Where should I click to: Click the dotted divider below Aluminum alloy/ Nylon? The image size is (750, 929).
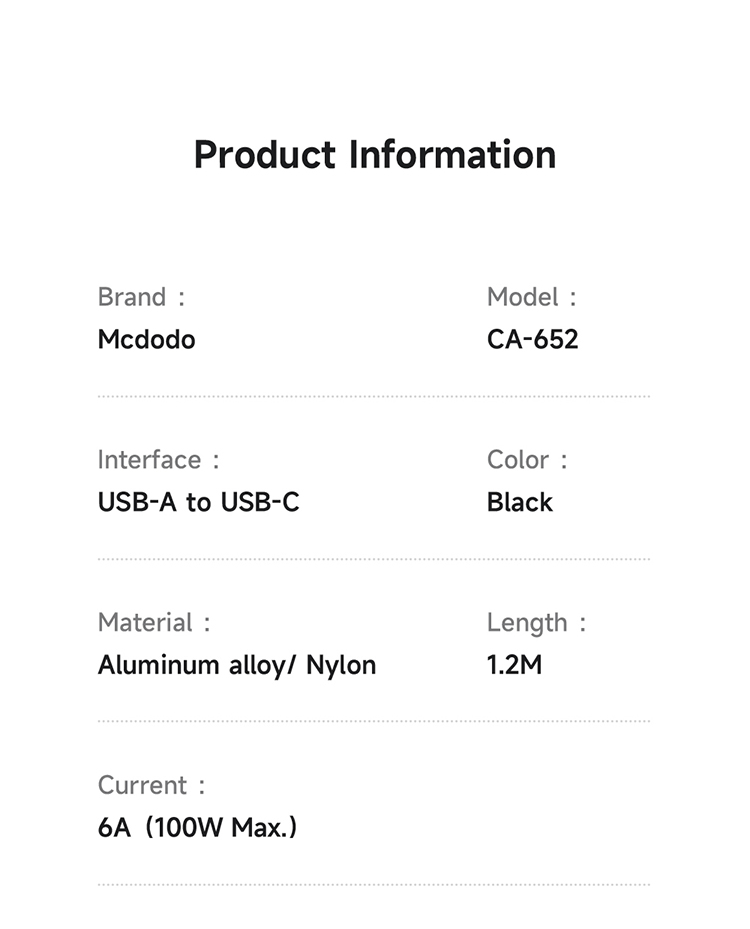click(x=374, y=721)
